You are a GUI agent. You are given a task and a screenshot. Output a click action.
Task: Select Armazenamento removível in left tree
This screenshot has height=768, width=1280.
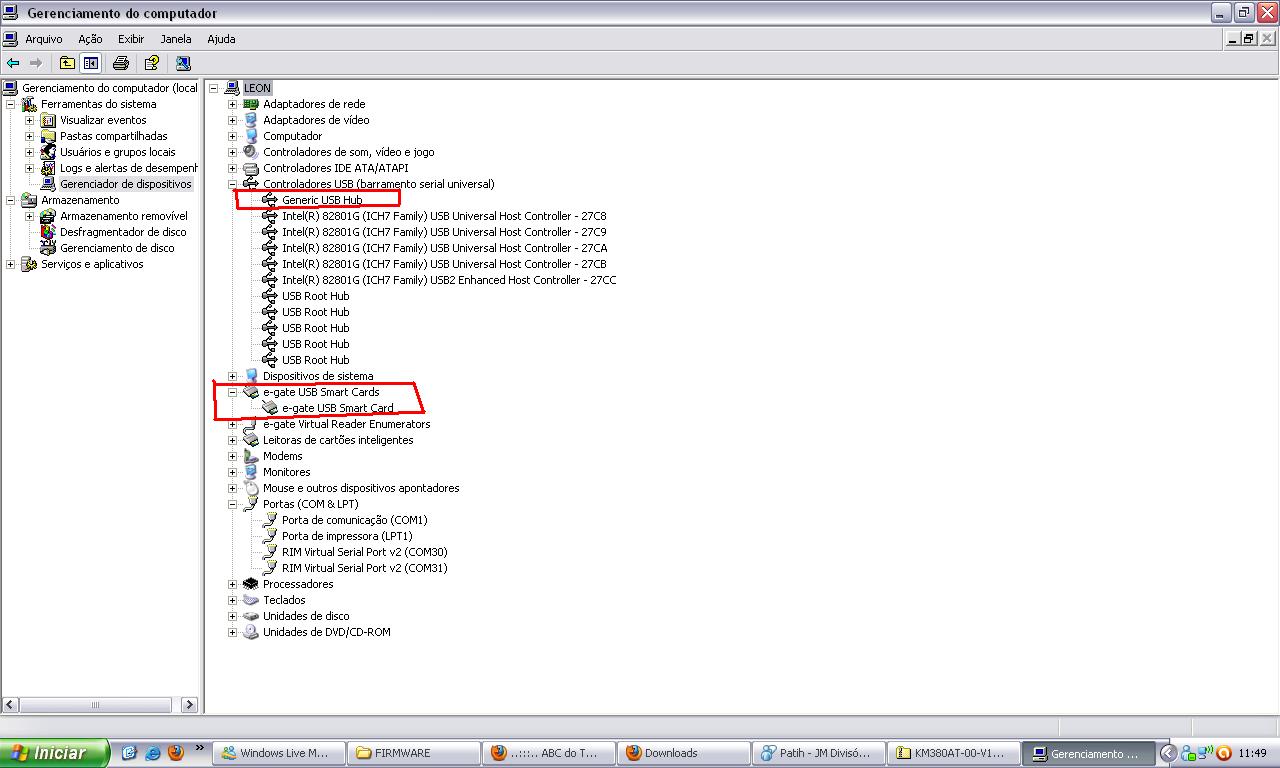(x=124, y=216)
